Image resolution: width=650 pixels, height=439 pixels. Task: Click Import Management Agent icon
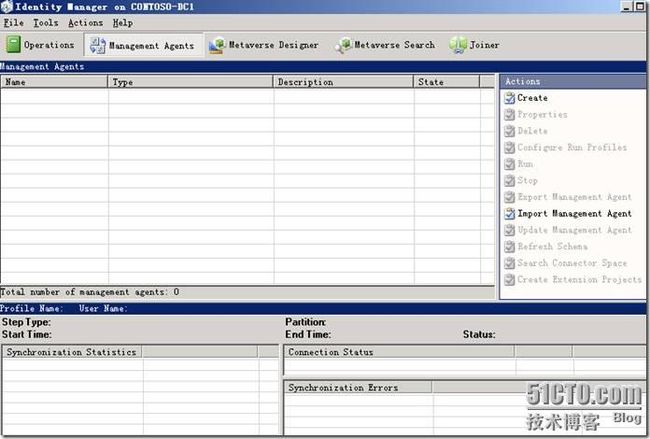point(509,214)
